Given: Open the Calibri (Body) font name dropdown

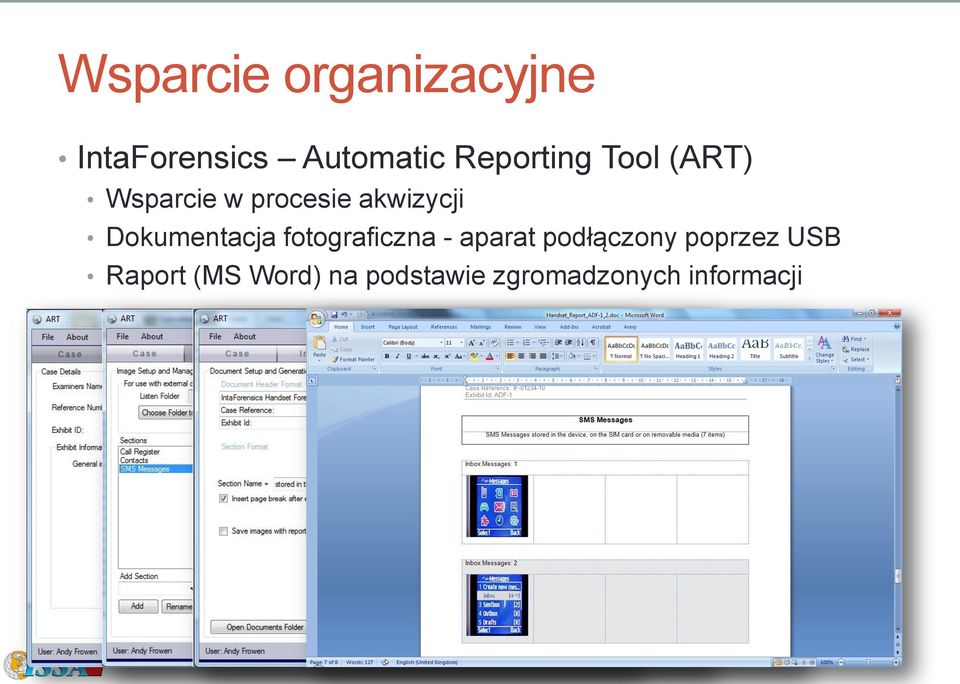Looking at the screenshot, I should coord(441,343).
